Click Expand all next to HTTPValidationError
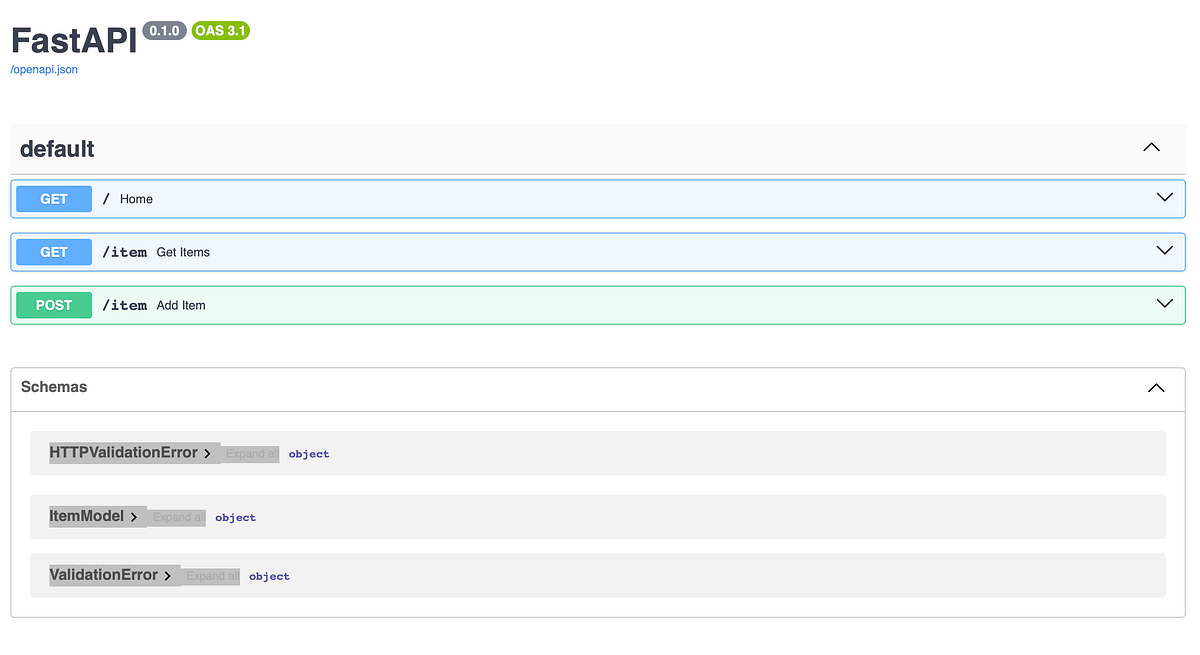The width and height of the screenshot is (1200, 655). point(251,454)
